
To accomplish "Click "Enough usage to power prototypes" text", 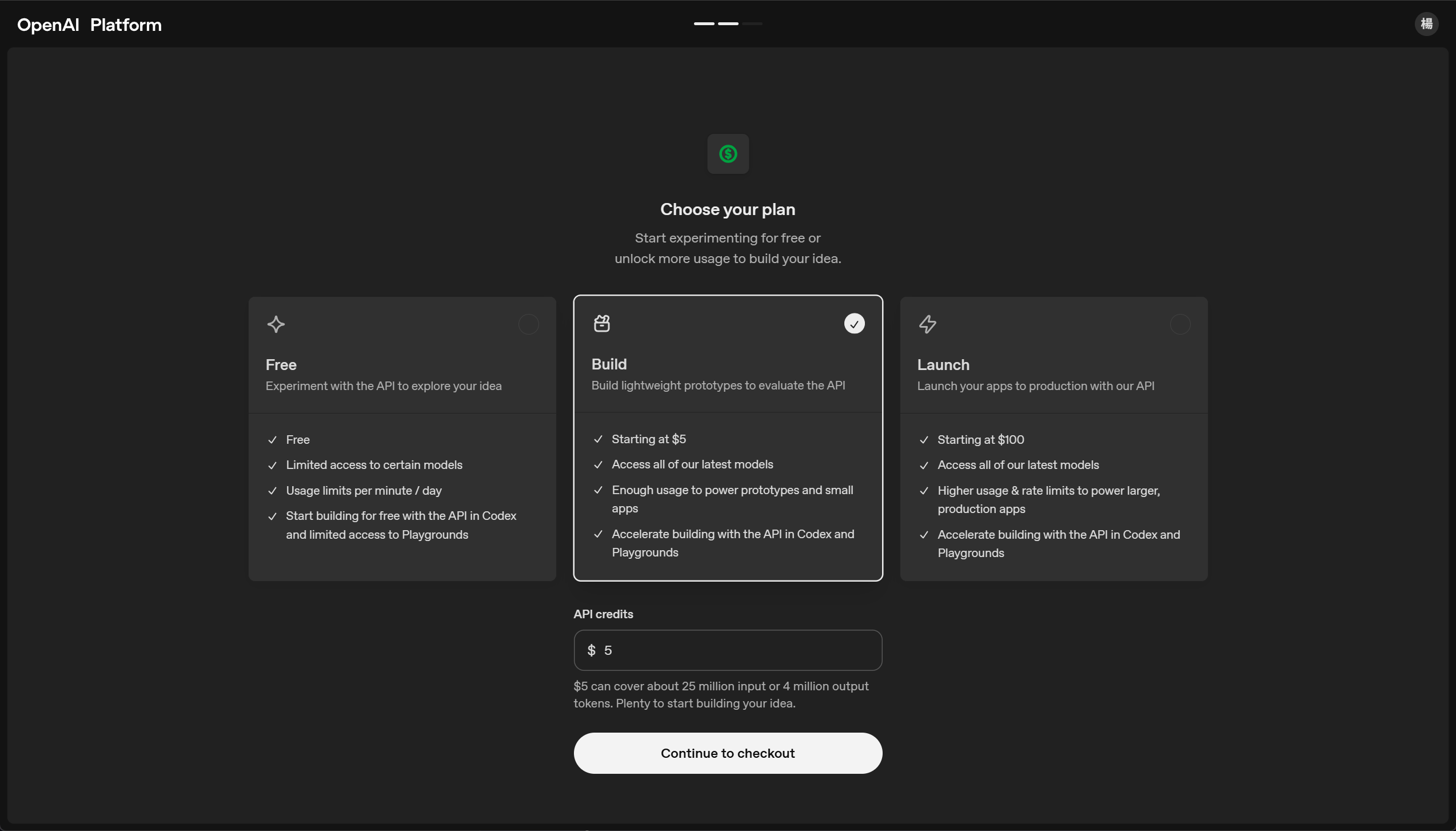I will pyautogui.click(x=732, y=499).
